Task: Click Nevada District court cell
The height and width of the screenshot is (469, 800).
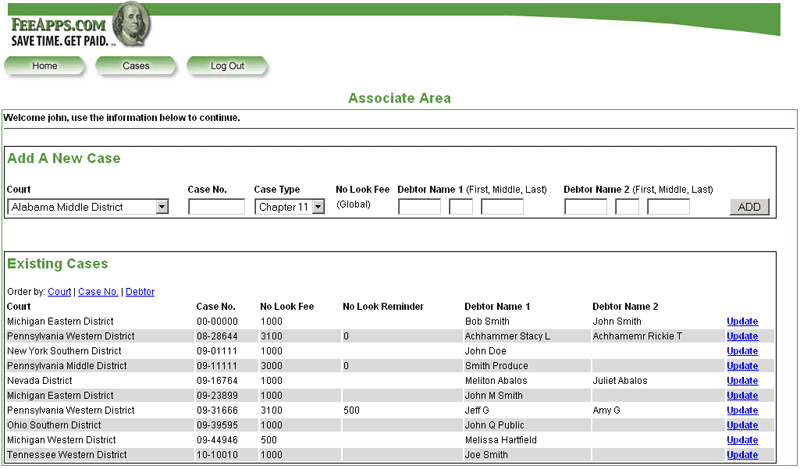Action: (40, 380)
